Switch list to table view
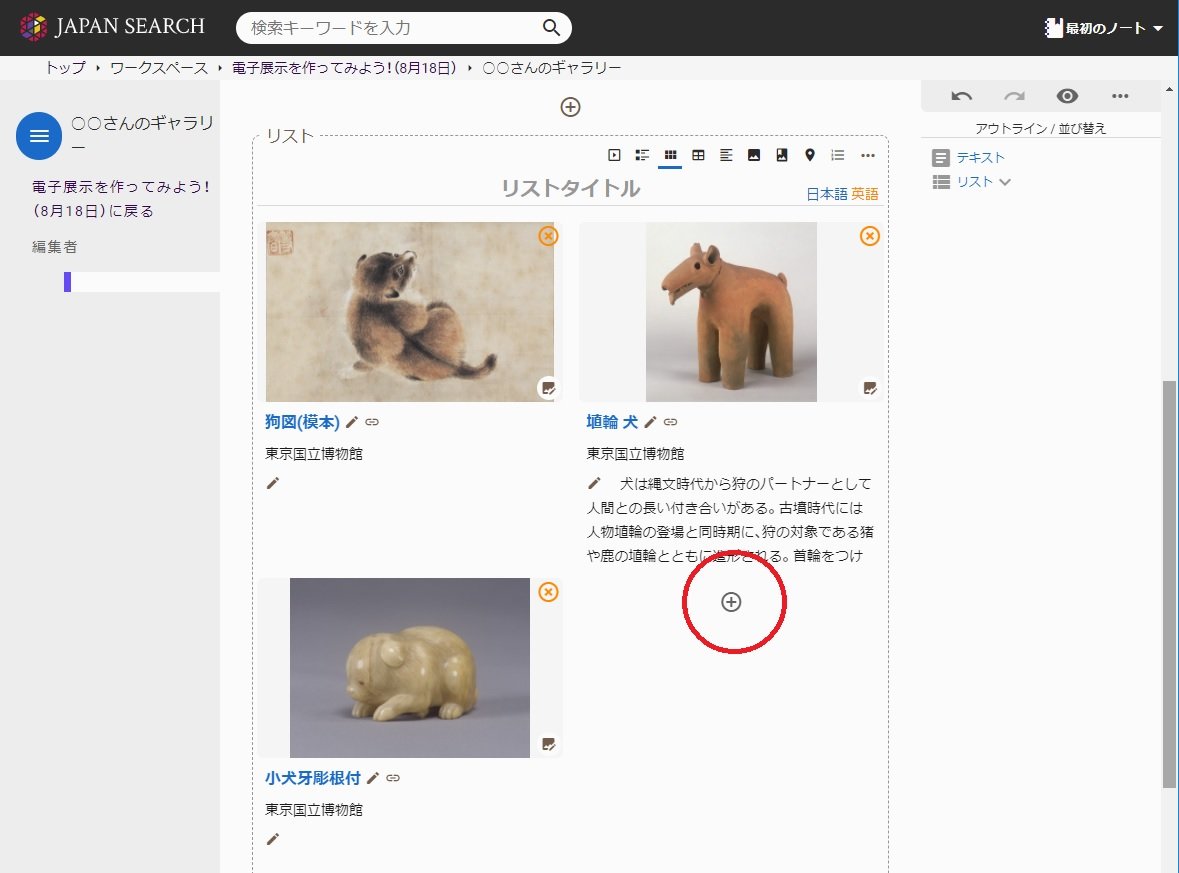Image resolution: width=1179 pixels, height=873 pixels. (x=698, y=155)
